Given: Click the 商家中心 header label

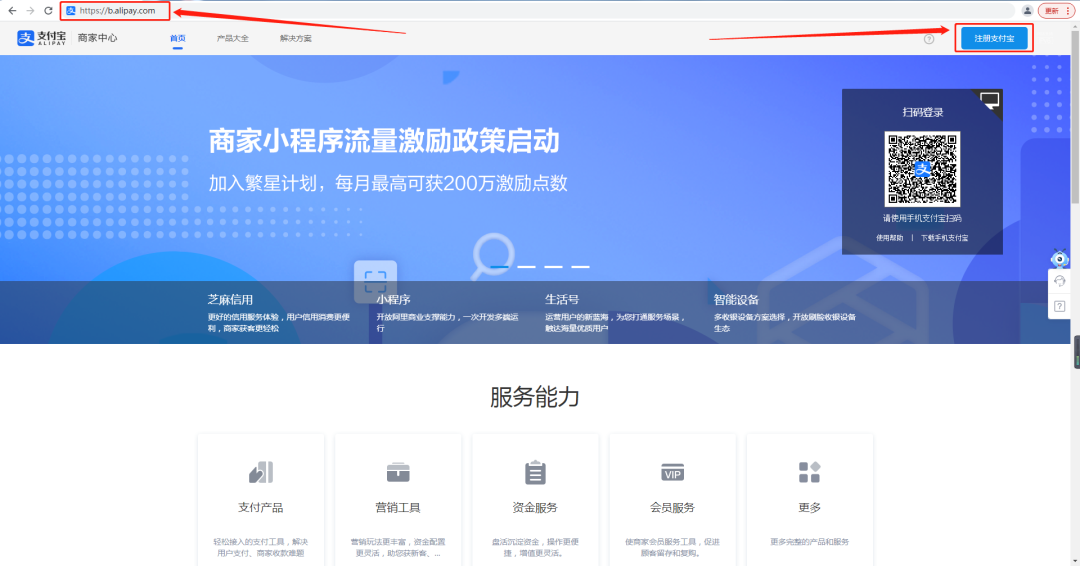Looking at the screenshot, I should pos(97,38).
